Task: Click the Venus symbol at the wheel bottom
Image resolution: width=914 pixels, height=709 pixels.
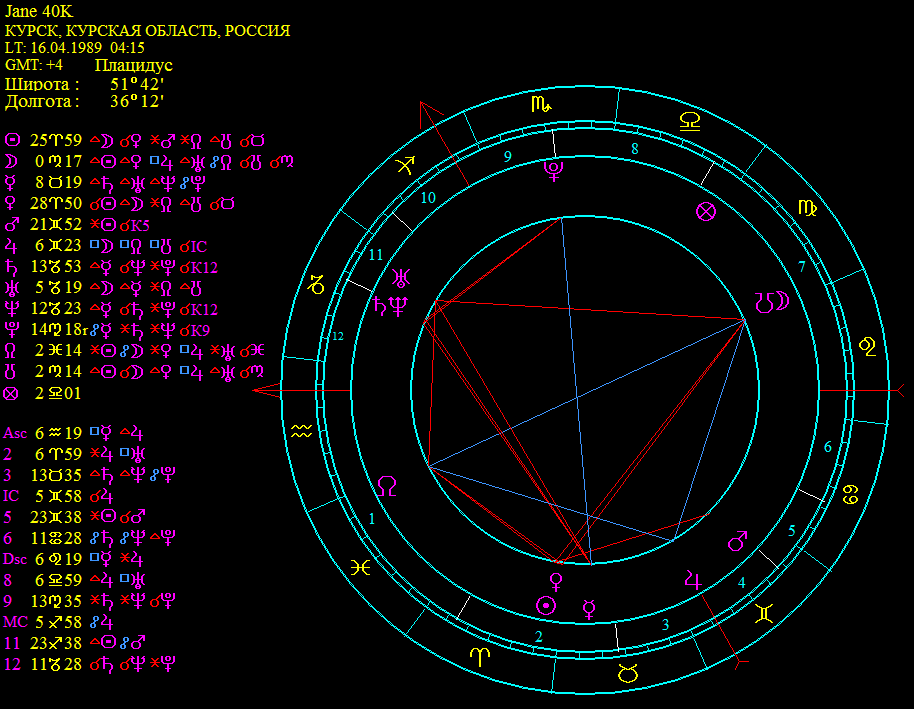Action: [x=556, y=580]
